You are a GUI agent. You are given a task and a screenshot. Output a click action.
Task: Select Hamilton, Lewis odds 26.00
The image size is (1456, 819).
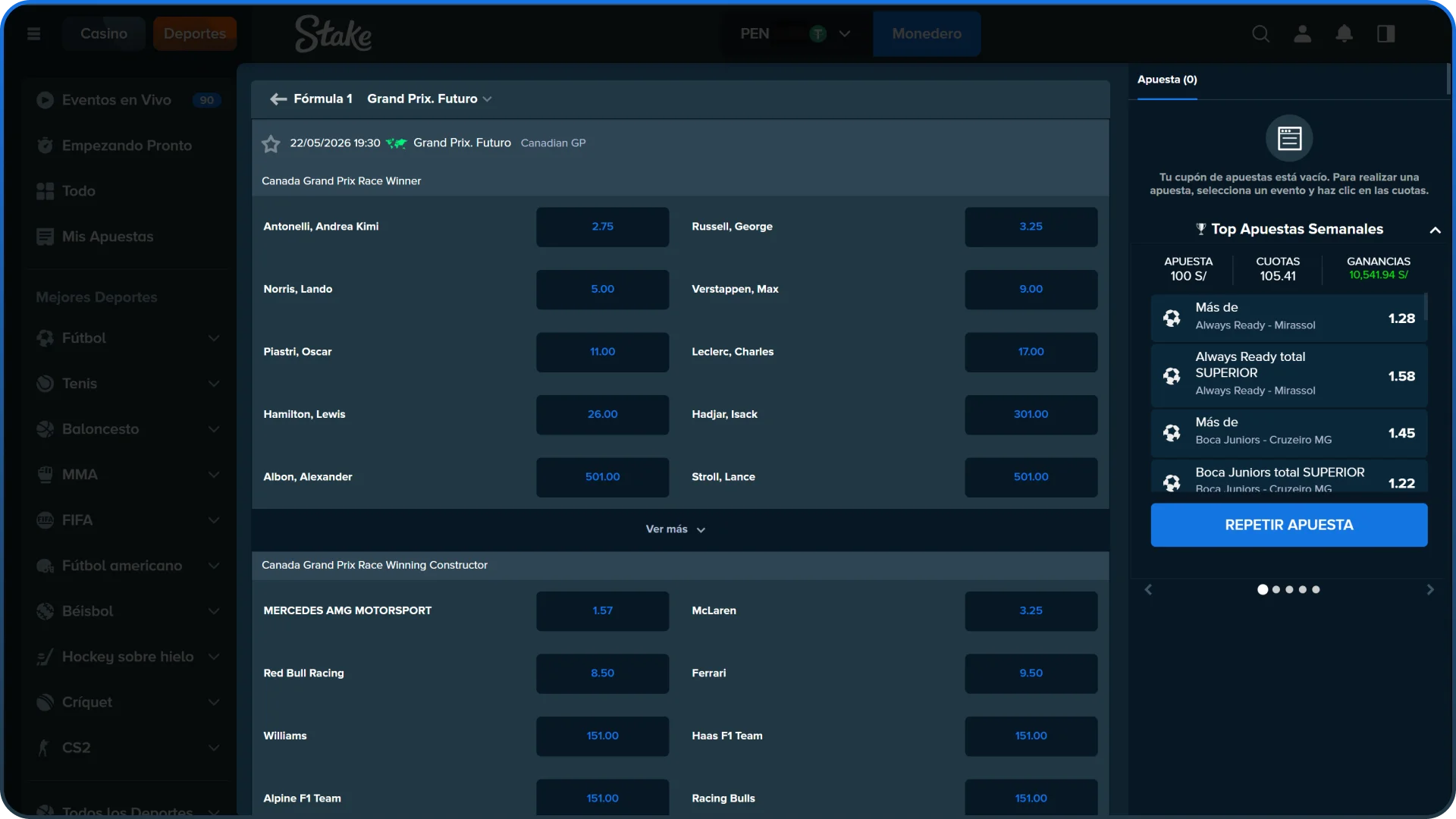click(602, 415)
